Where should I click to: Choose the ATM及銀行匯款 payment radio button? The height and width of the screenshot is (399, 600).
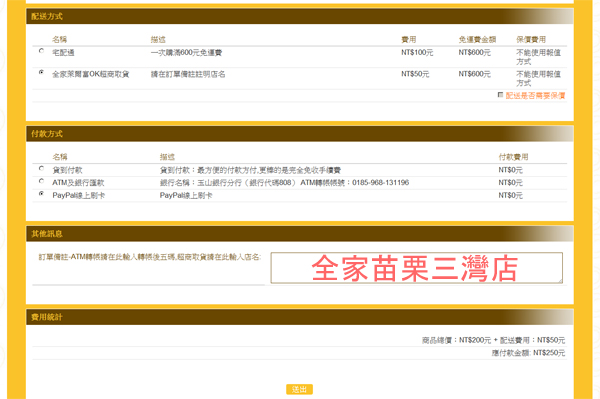click(41, 181)
